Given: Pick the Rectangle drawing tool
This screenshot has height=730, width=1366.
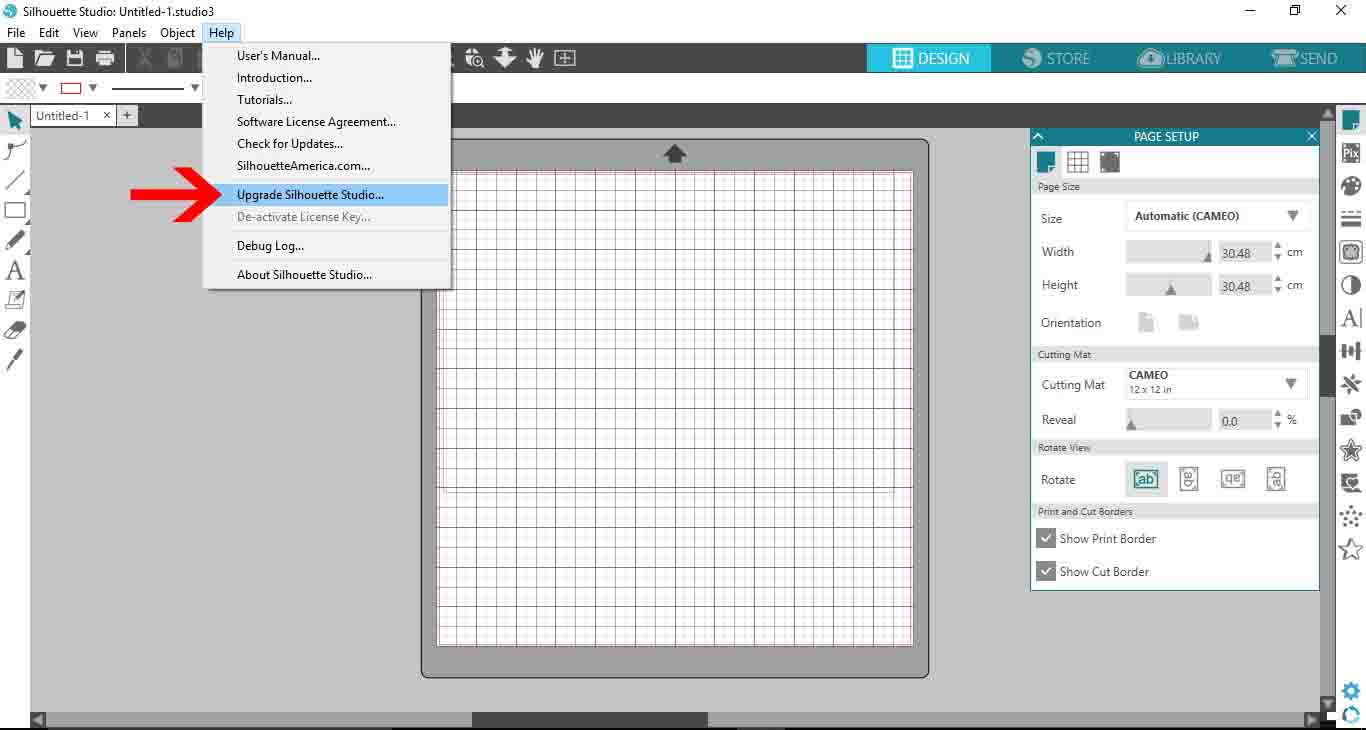Looking at the screenshot, I should [x=15, y=211].
